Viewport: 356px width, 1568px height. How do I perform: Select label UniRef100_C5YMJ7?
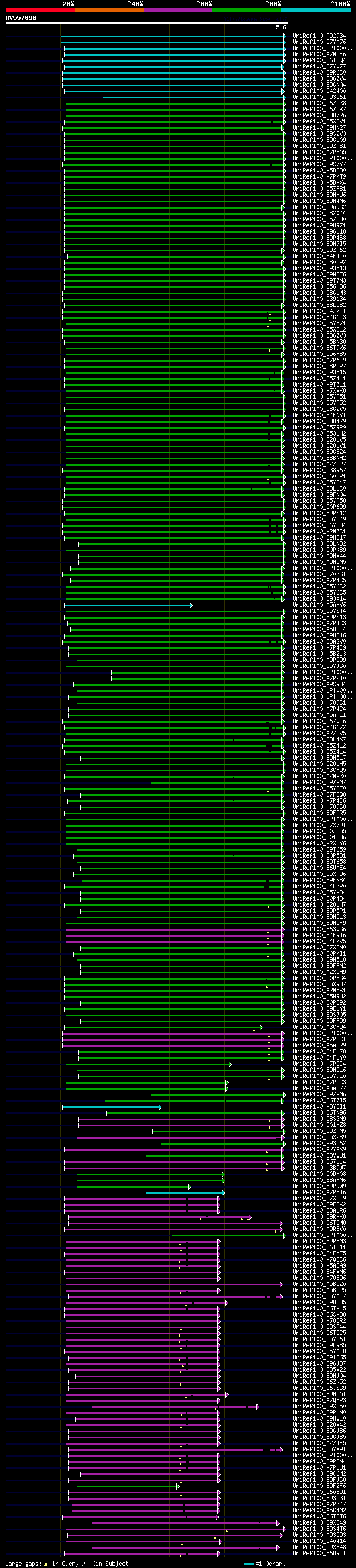coord(319,1297)
